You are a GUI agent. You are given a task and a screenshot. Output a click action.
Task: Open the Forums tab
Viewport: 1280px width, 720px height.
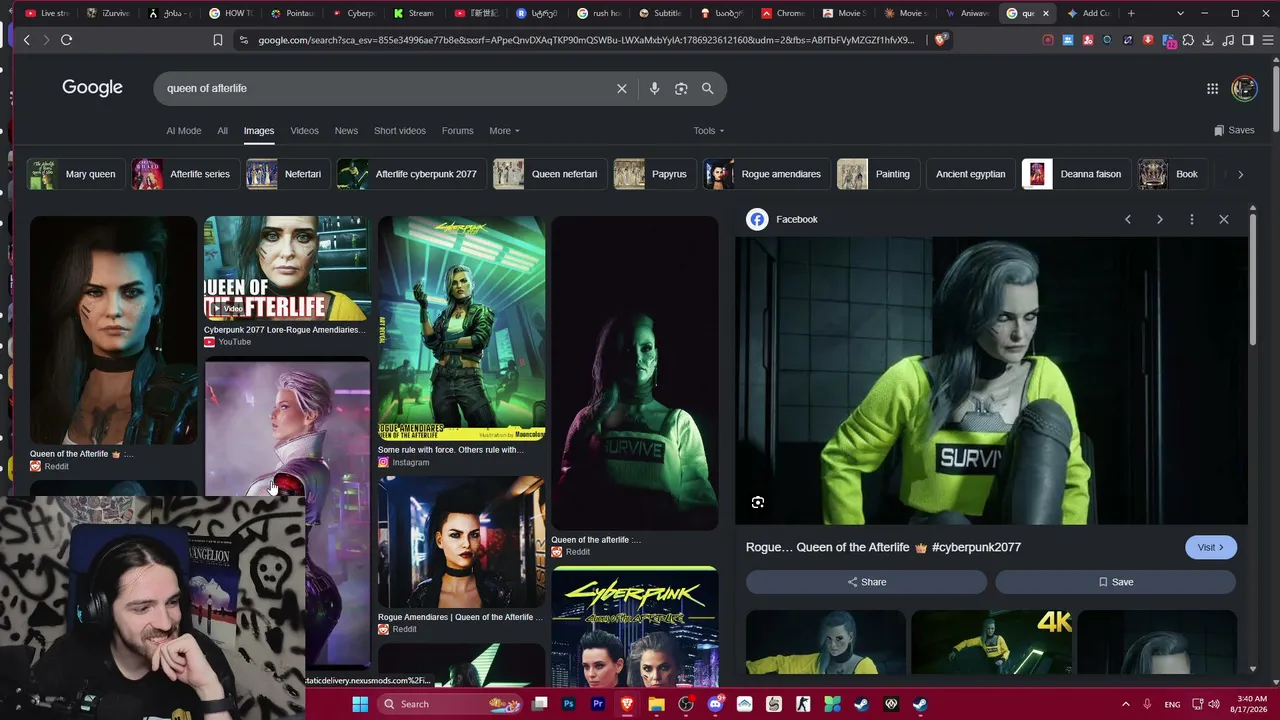tap(457, 131)
